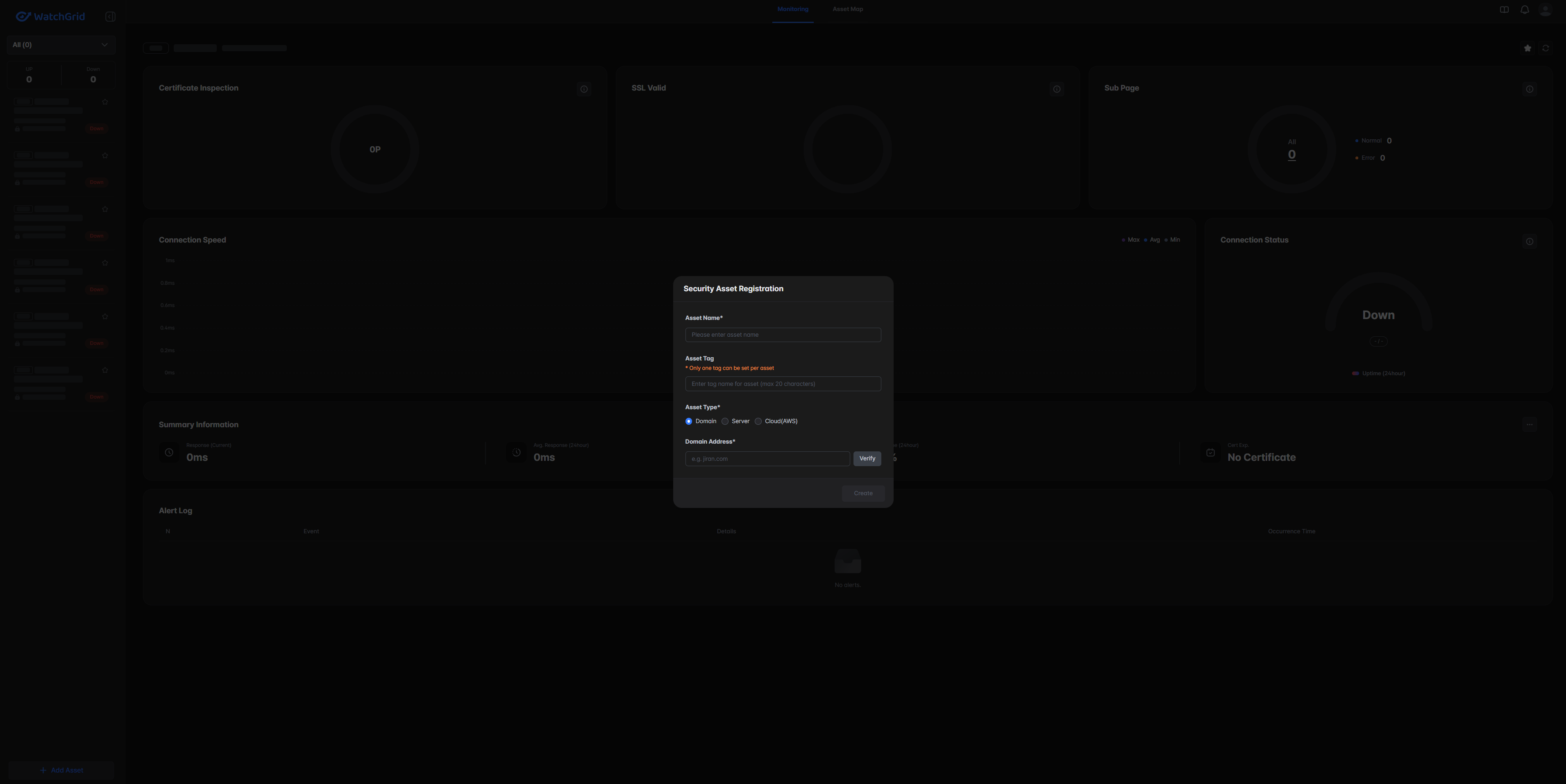Select the Domain asset type radio
This screenshot has height=784, width=1566.
pos(689,421)
